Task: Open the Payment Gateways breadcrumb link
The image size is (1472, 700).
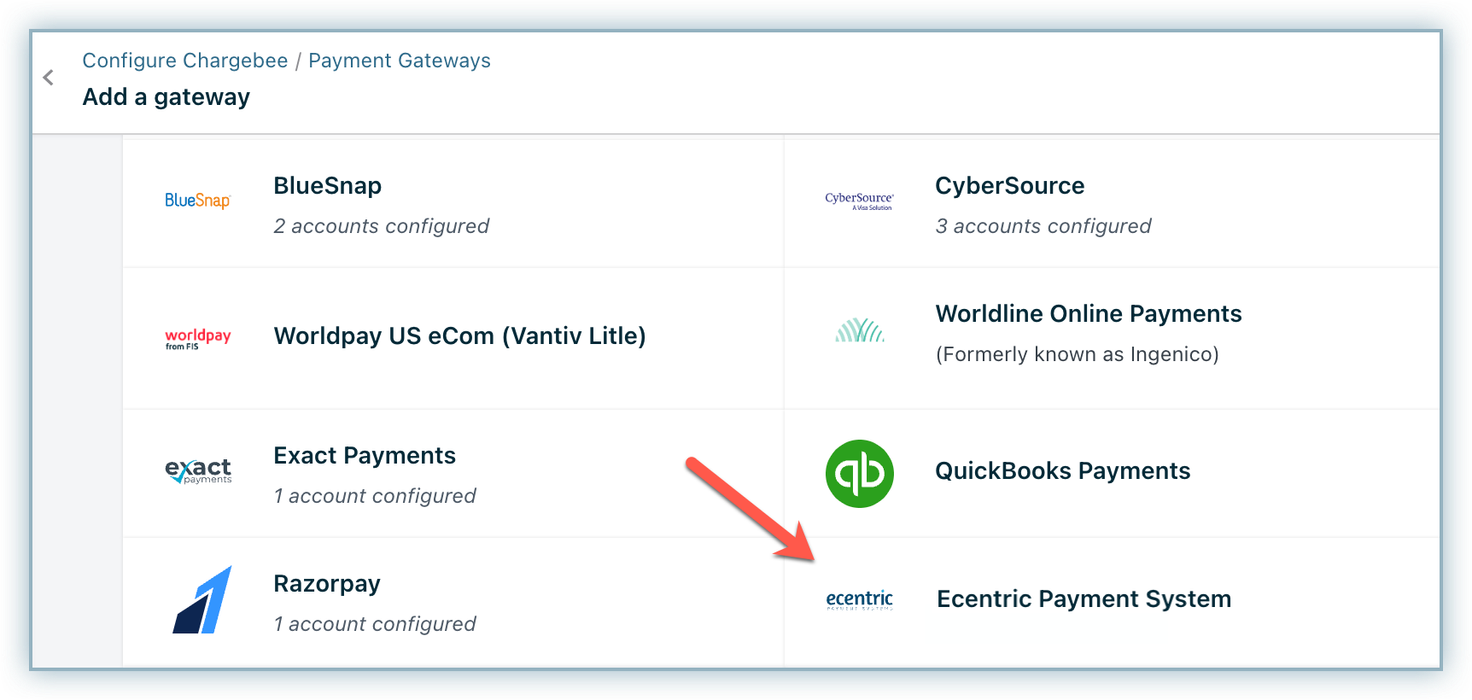Action: coord(399,61)
